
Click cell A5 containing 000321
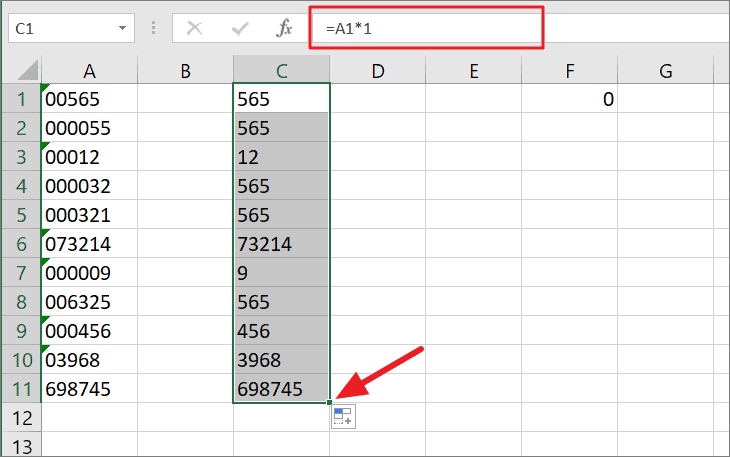click(x=89, y=215)
